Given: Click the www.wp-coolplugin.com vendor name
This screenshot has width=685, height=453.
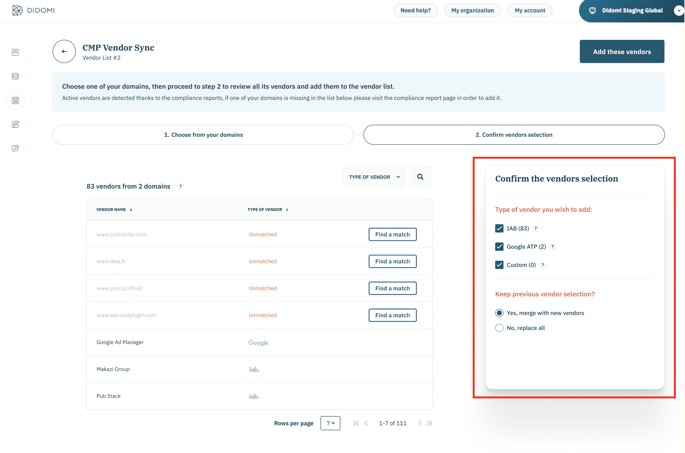Looking at the screenshot, I should pyautogui.click(x=126, y=315).
